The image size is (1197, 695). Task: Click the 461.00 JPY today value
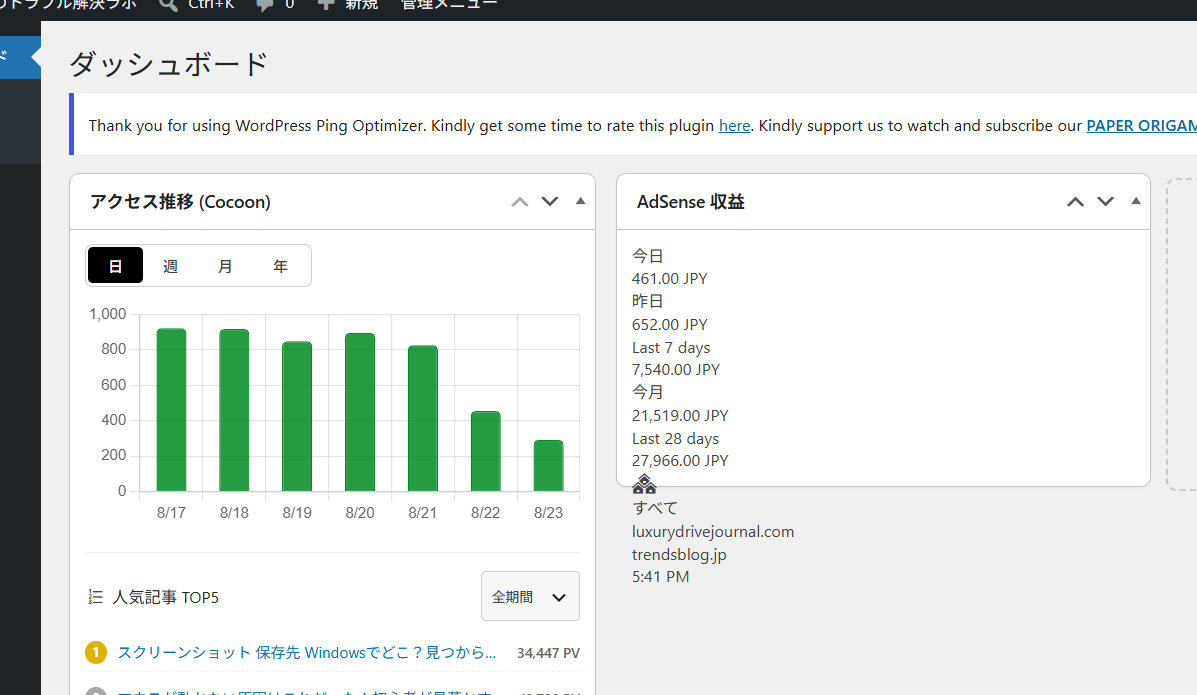click(669, 279)
